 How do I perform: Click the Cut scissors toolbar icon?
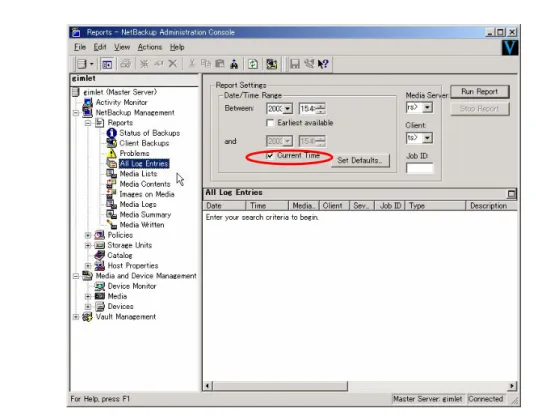coord(192,64)
